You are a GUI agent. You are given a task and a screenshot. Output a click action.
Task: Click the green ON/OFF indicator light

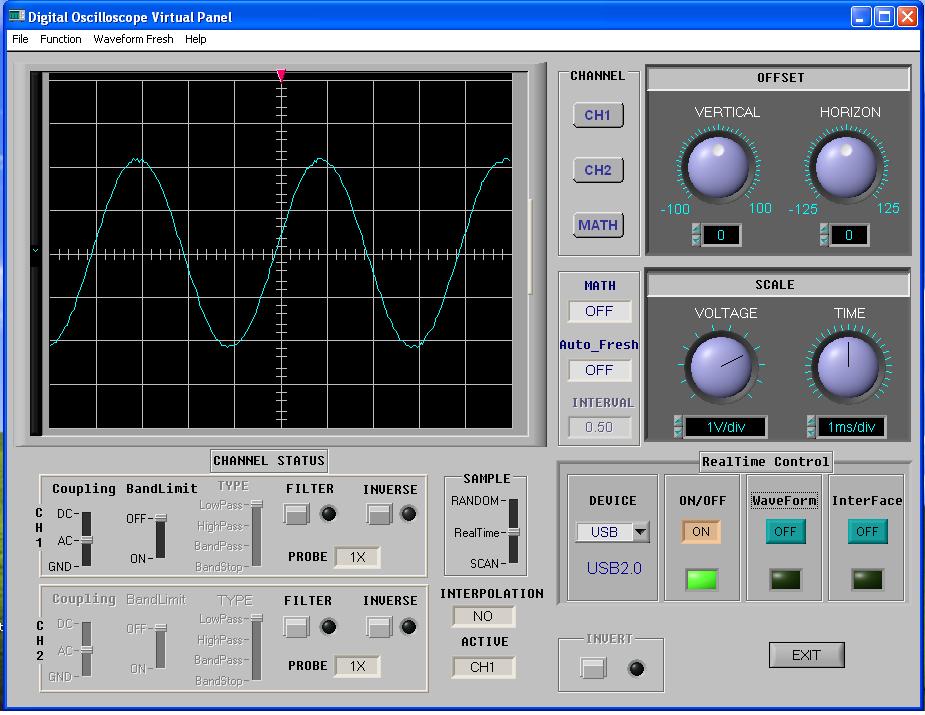701,579
